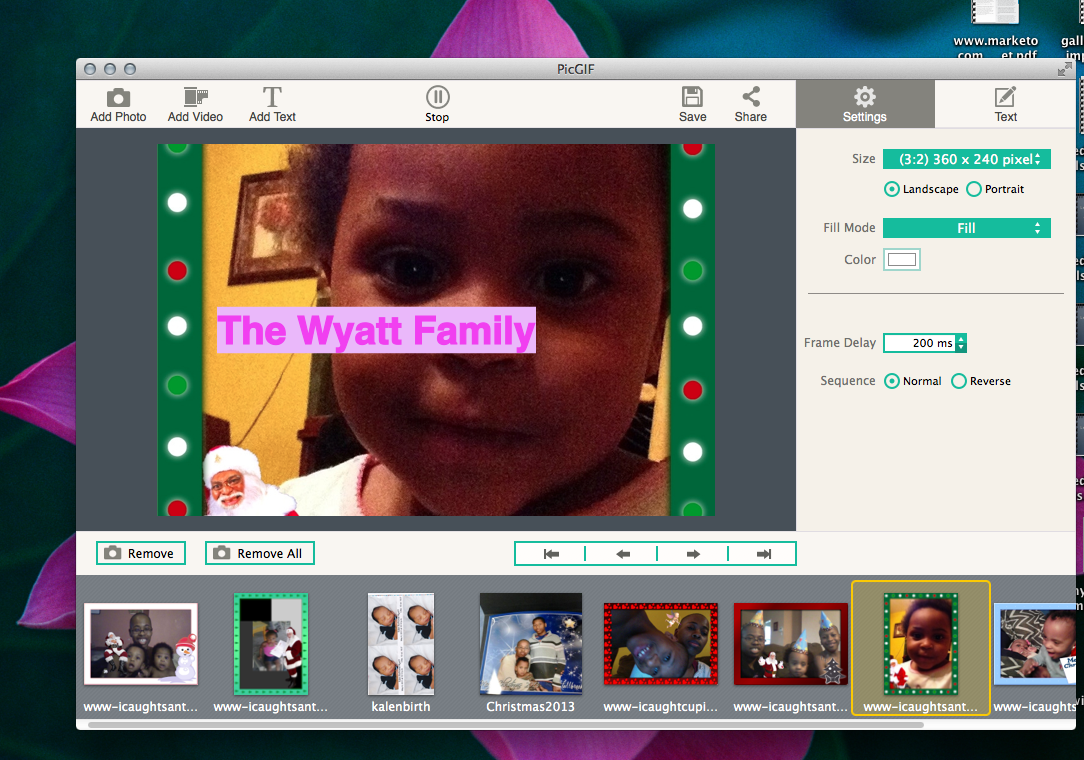This screenshot has height=760, width=1084.
Task: Click the Add Video film icon
Action: click(196, 97)
